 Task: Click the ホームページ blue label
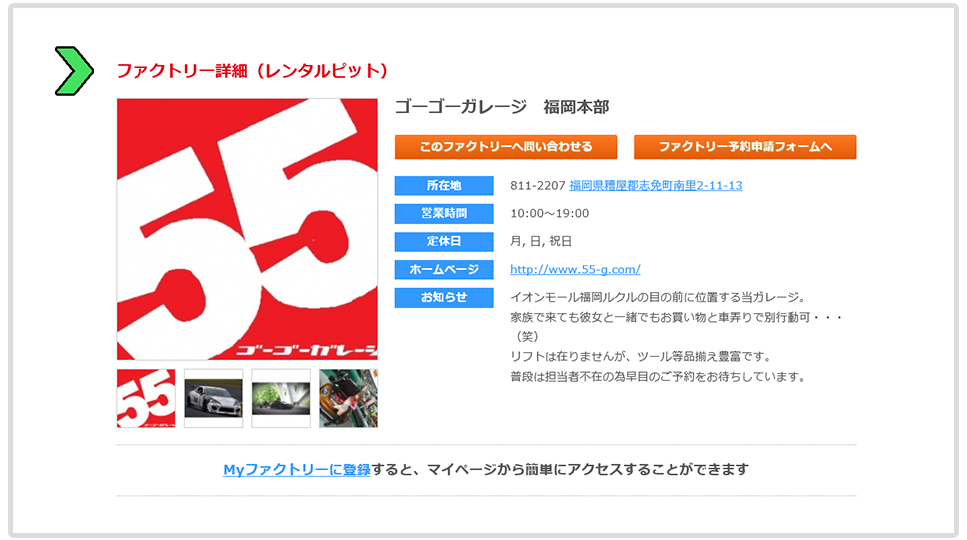[444, 270]
